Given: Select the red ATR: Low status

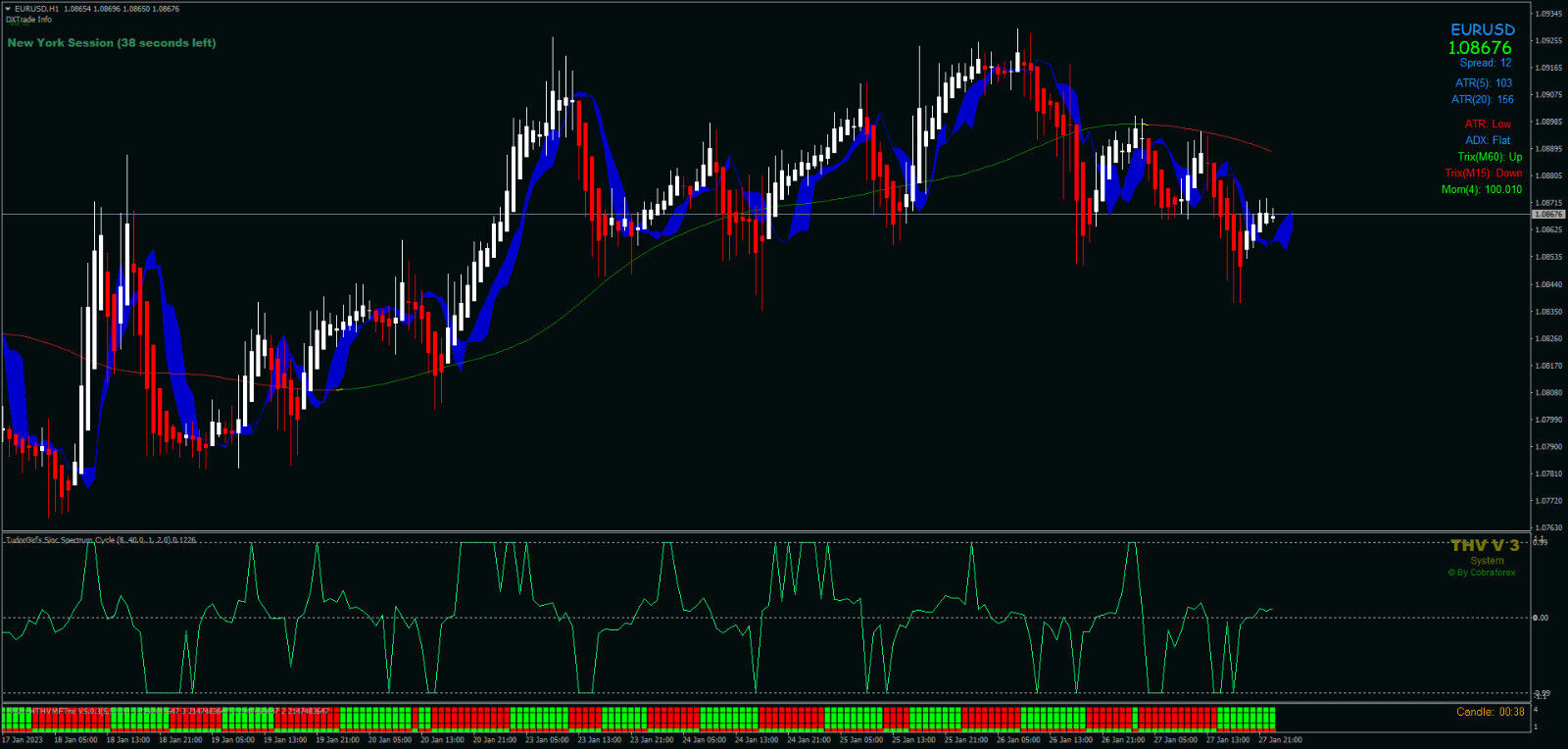Looking at the screenshot, I should click(x=1488, y=124).
